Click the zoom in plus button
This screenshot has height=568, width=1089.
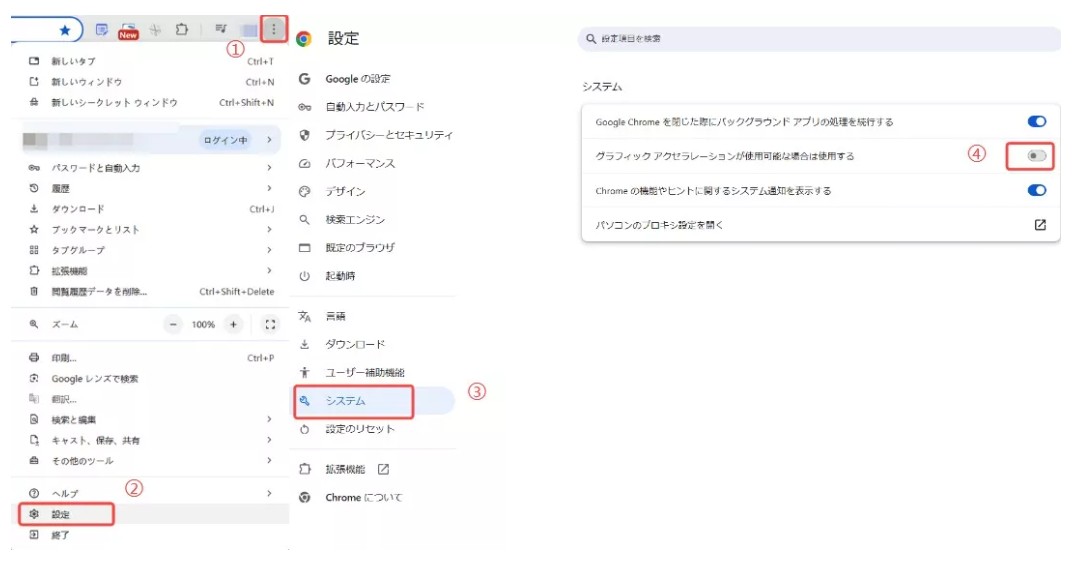point(233,325)
